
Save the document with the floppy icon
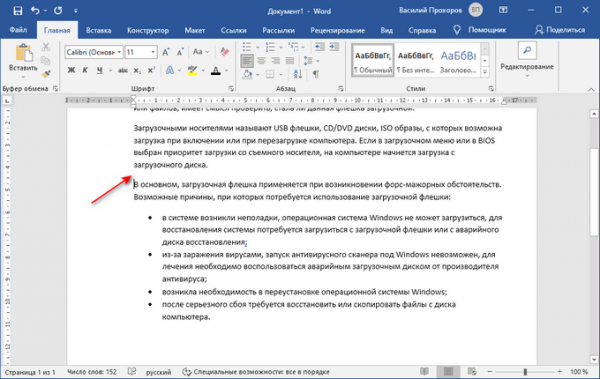(18, 11)
